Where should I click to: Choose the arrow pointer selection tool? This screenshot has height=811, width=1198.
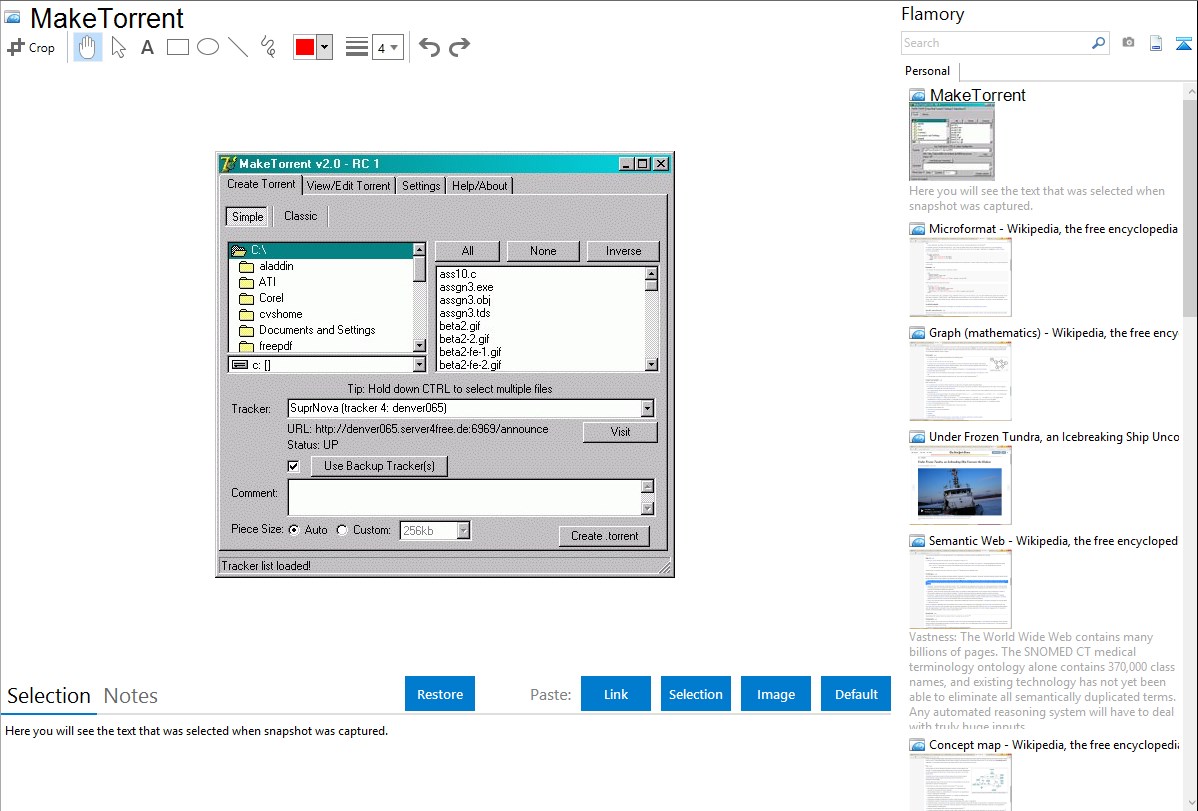pyautogui.click(x=118, y=47)
